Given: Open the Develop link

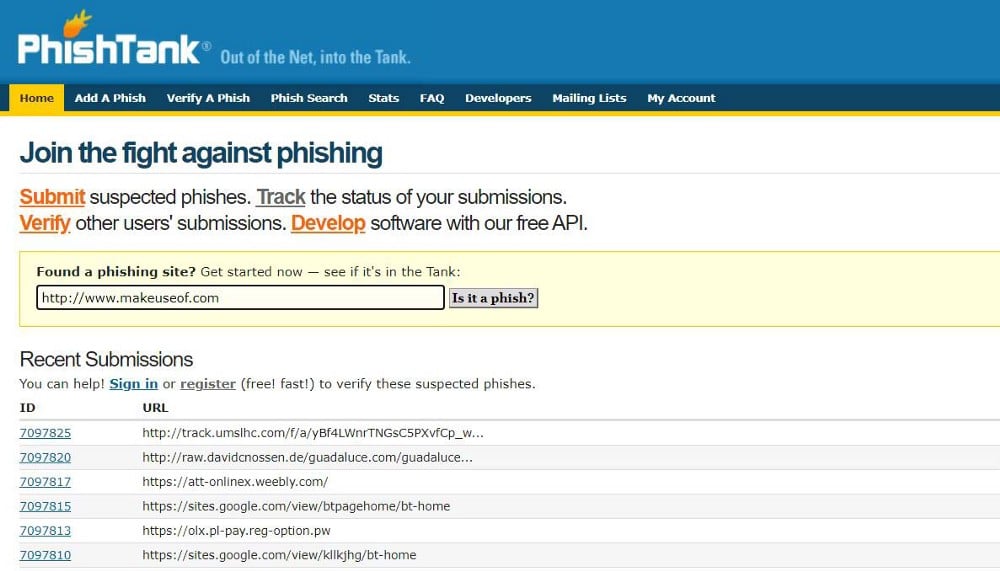Looking at the screenshot, I should [328, 223].
